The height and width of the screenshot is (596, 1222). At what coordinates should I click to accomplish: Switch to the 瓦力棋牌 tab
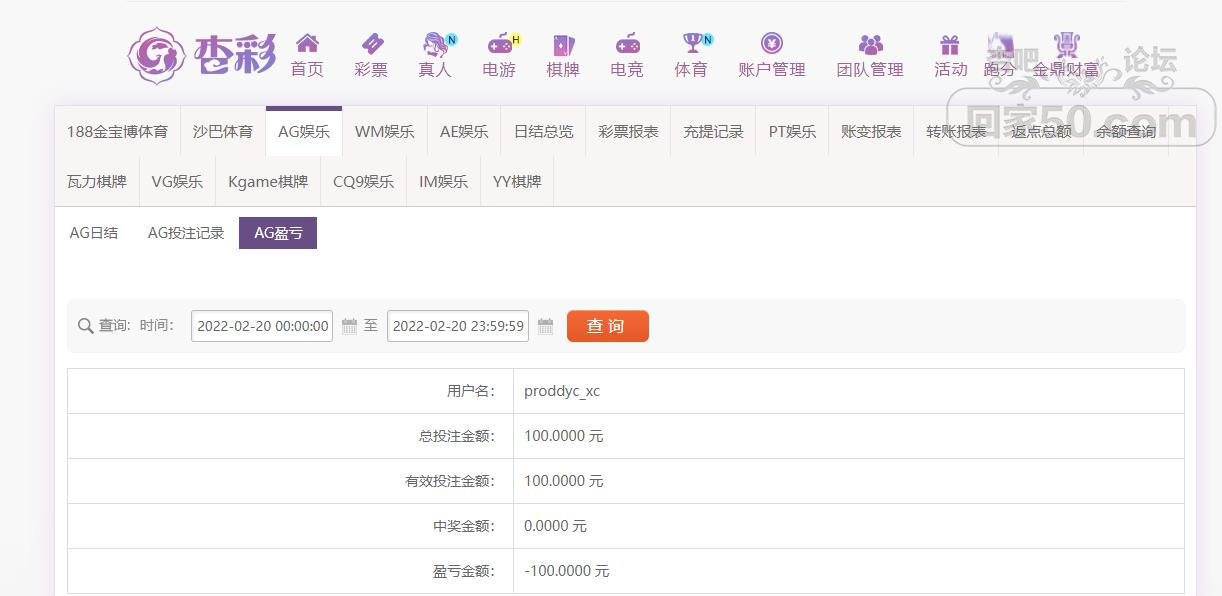click(x=97, y=181)
